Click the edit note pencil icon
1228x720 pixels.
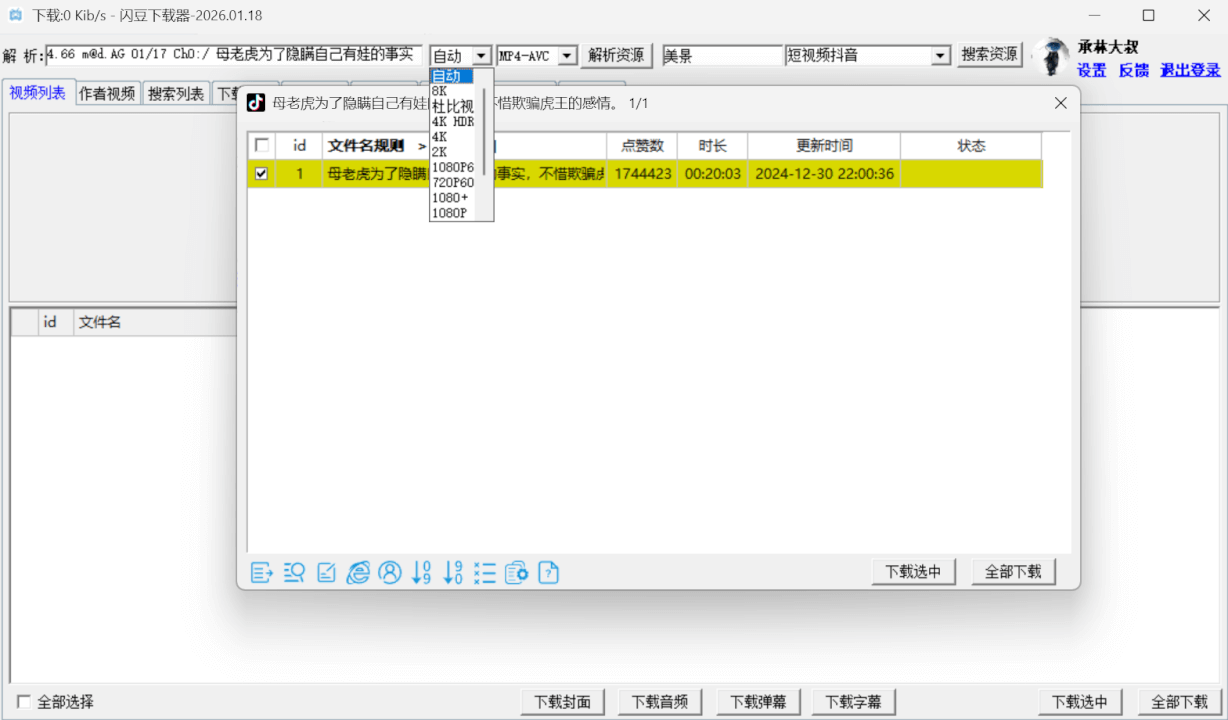coord(326,573)
